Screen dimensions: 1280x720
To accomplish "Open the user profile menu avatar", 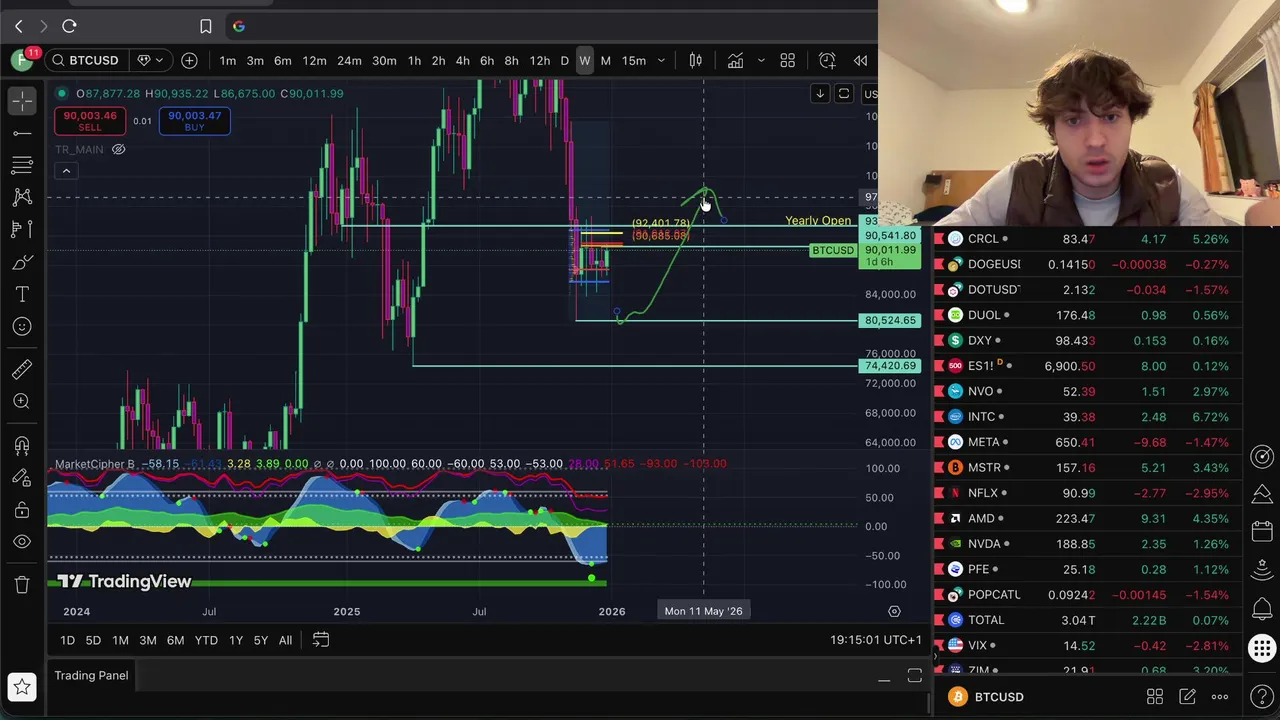I will point(22,61).
